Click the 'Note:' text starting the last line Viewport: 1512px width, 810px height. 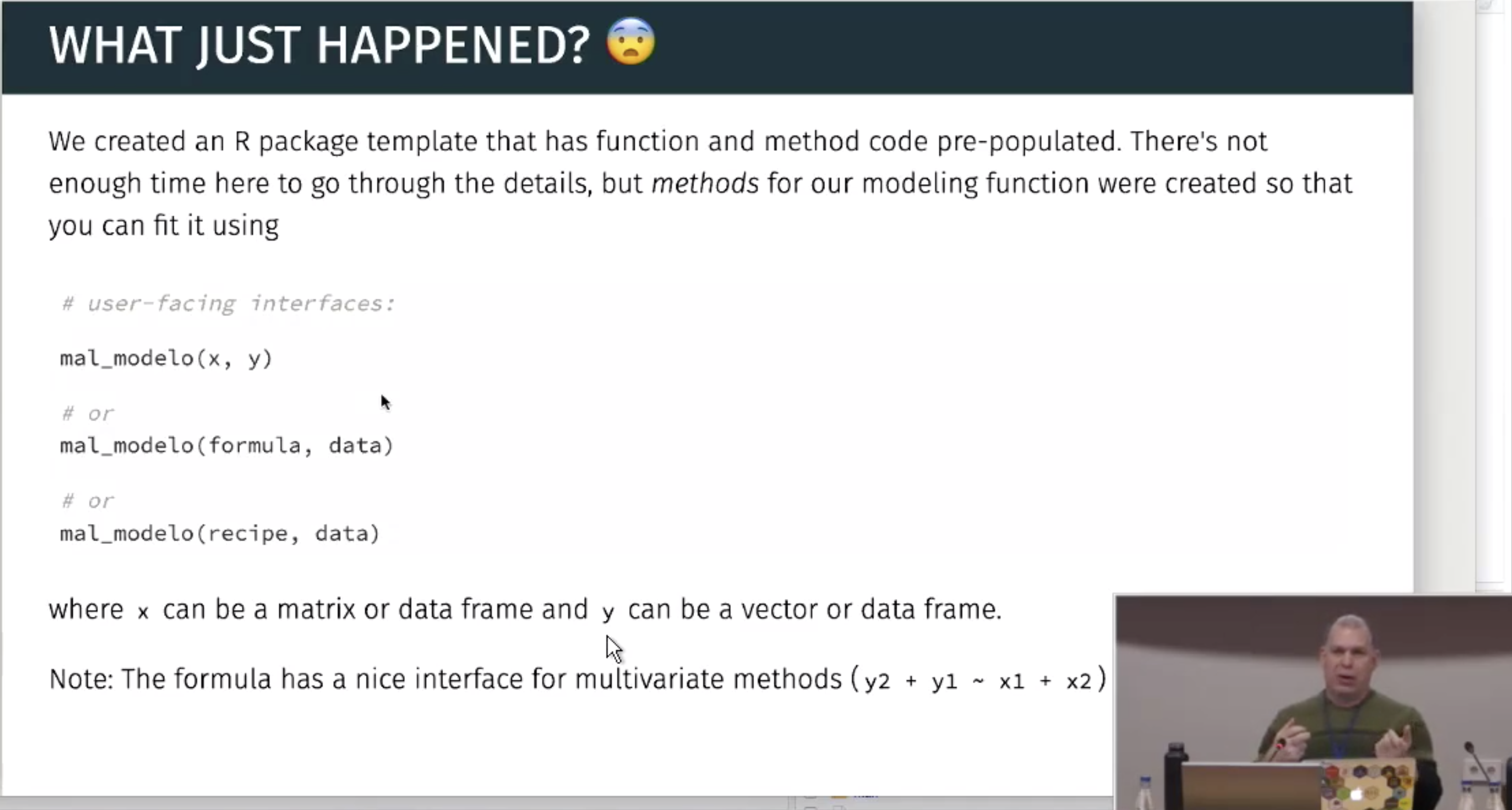(x=81, y=679)
